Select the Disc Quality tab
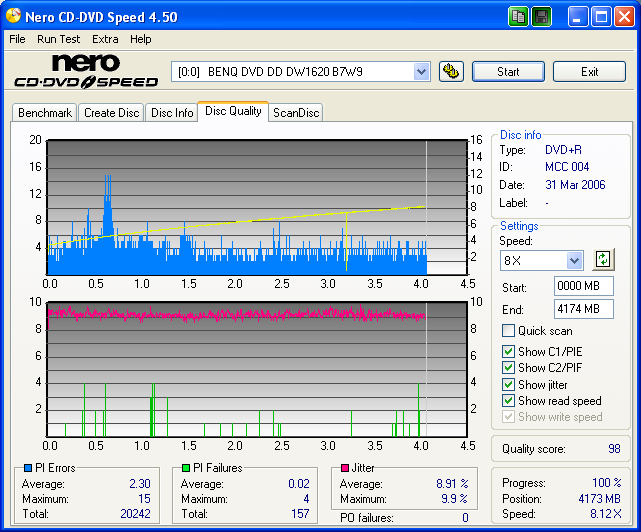 (x=233, y=111)
